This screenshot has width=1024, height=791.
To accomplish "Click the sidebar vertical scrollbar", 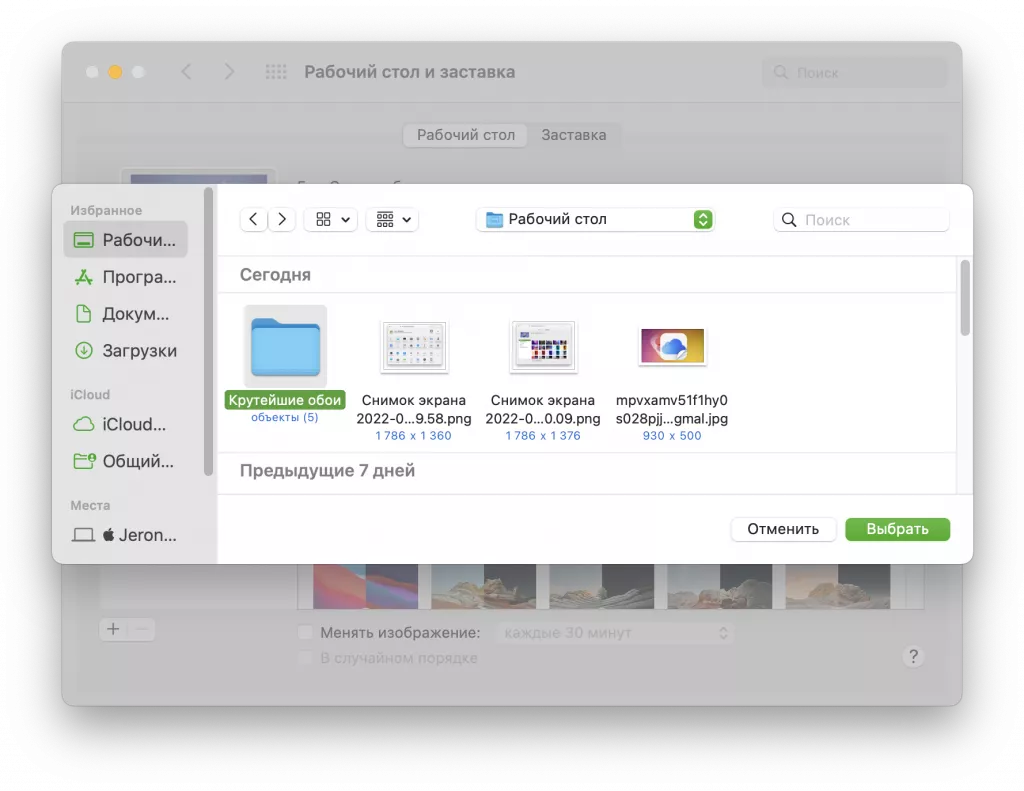I will tap(208, 332).
